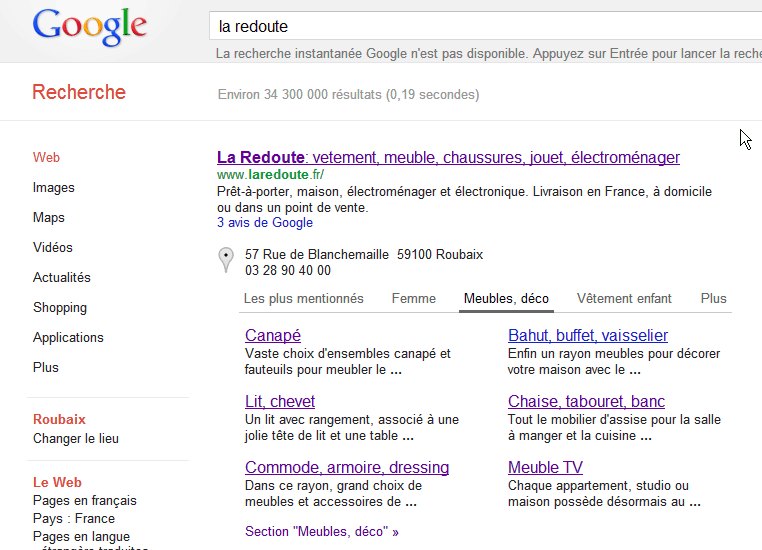Click Section "Meubles, déco" » link

click(x=322, y=532)
